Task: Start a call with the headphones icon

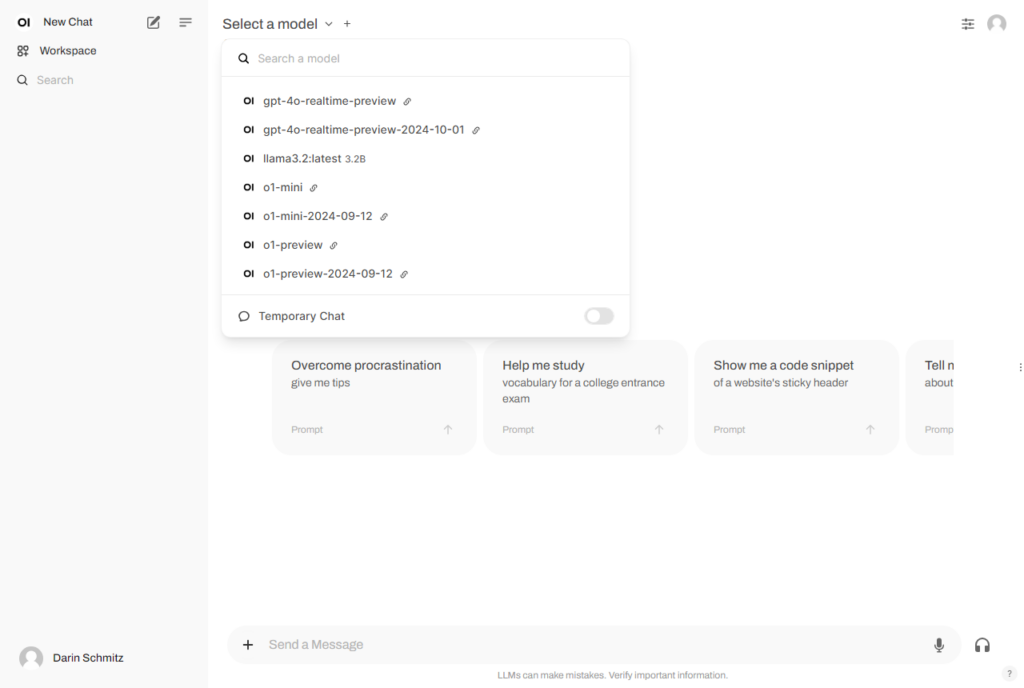Action: (x=982, y=645)
